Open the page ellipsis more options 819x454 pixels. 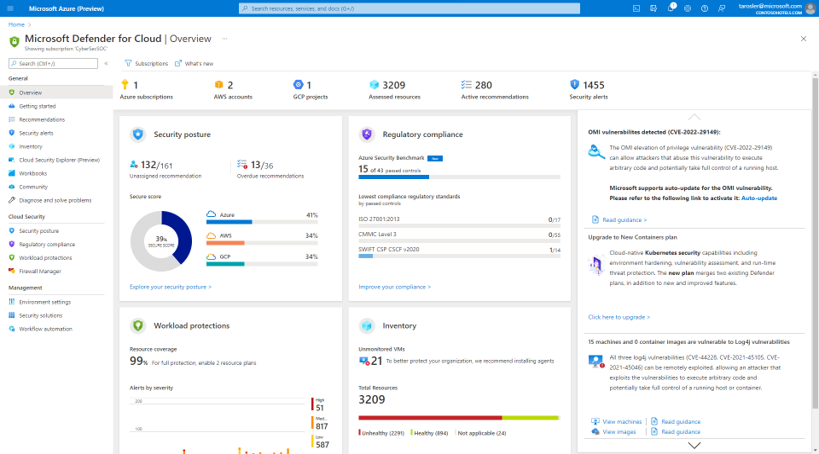tap(224, 38)
